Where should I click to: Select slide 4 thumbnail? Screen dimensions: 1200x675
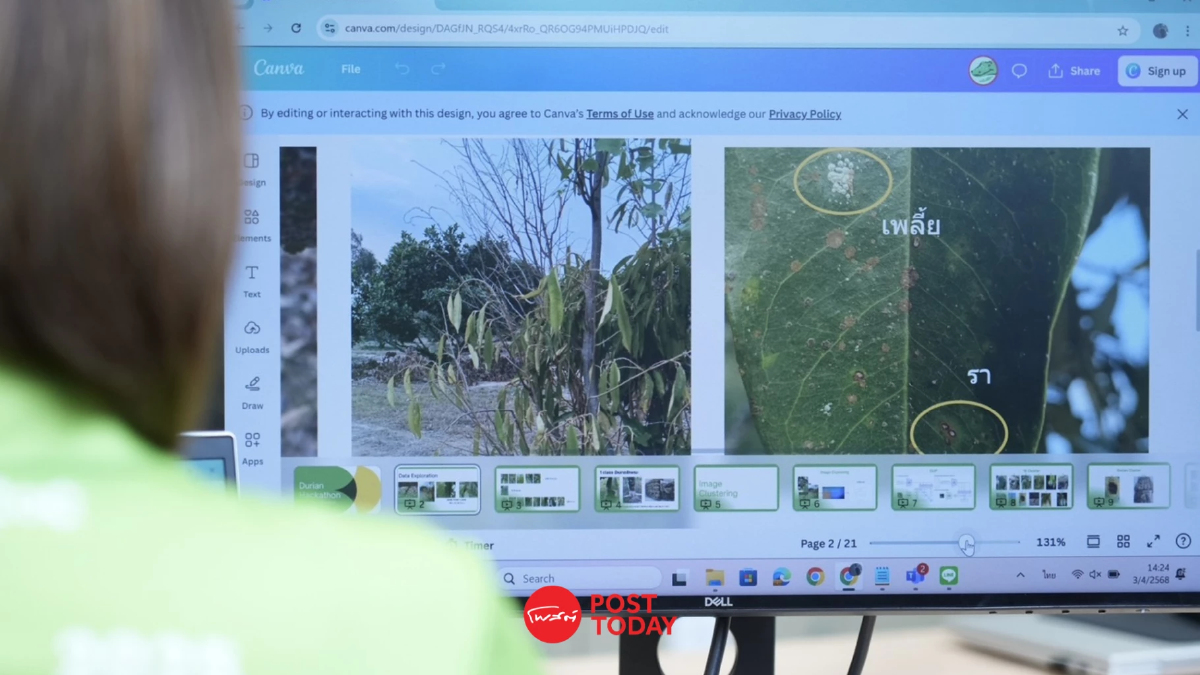(637, 489)
